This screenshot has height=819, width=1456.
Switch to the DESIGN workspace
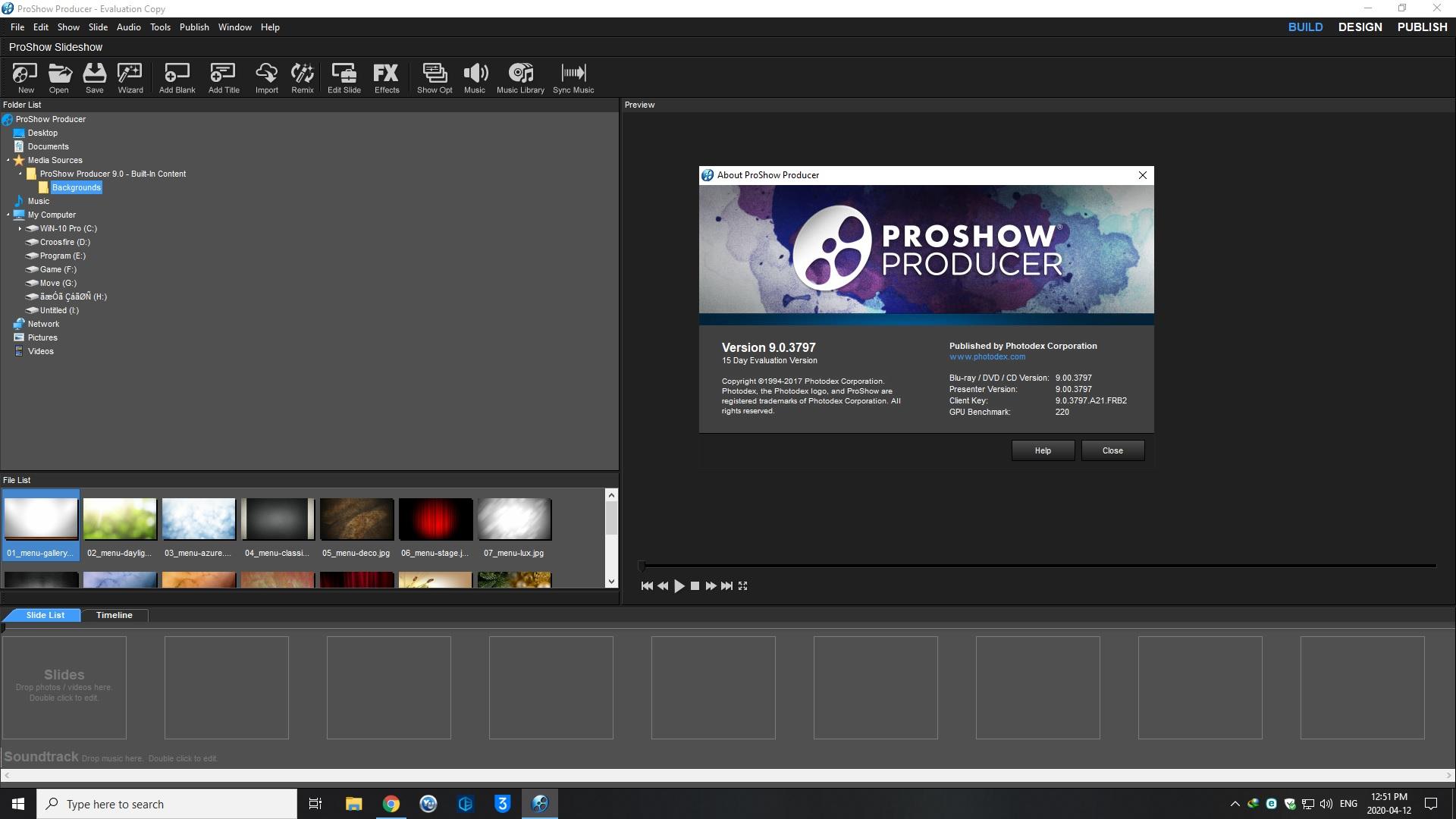point(1360,27)
